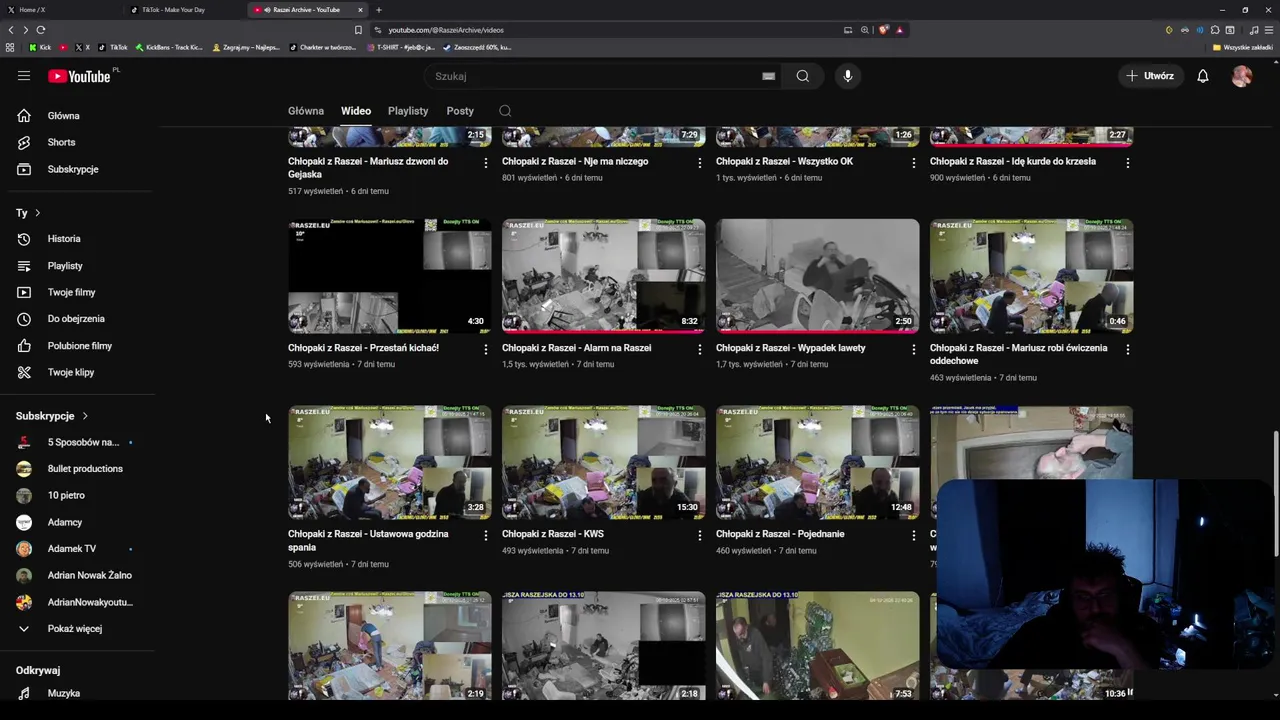This screenshot has height=720, width=1280.
Task: Play Wypadek lawety video thumbnail
Action: point(818,276)
